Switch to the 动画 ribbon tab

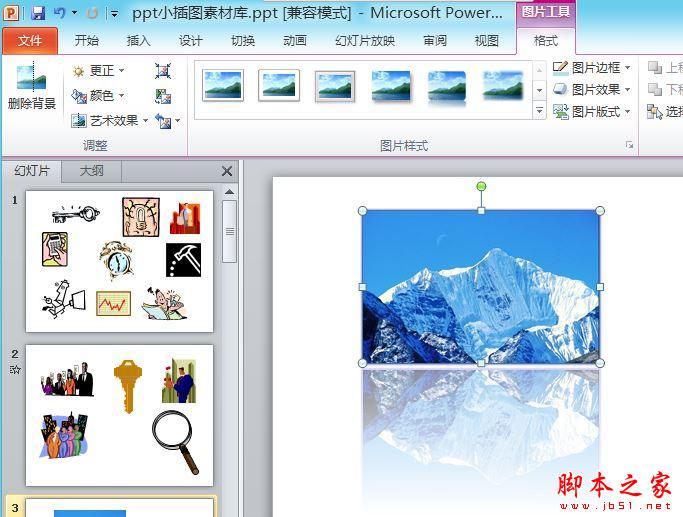click(x=295, y=41)
